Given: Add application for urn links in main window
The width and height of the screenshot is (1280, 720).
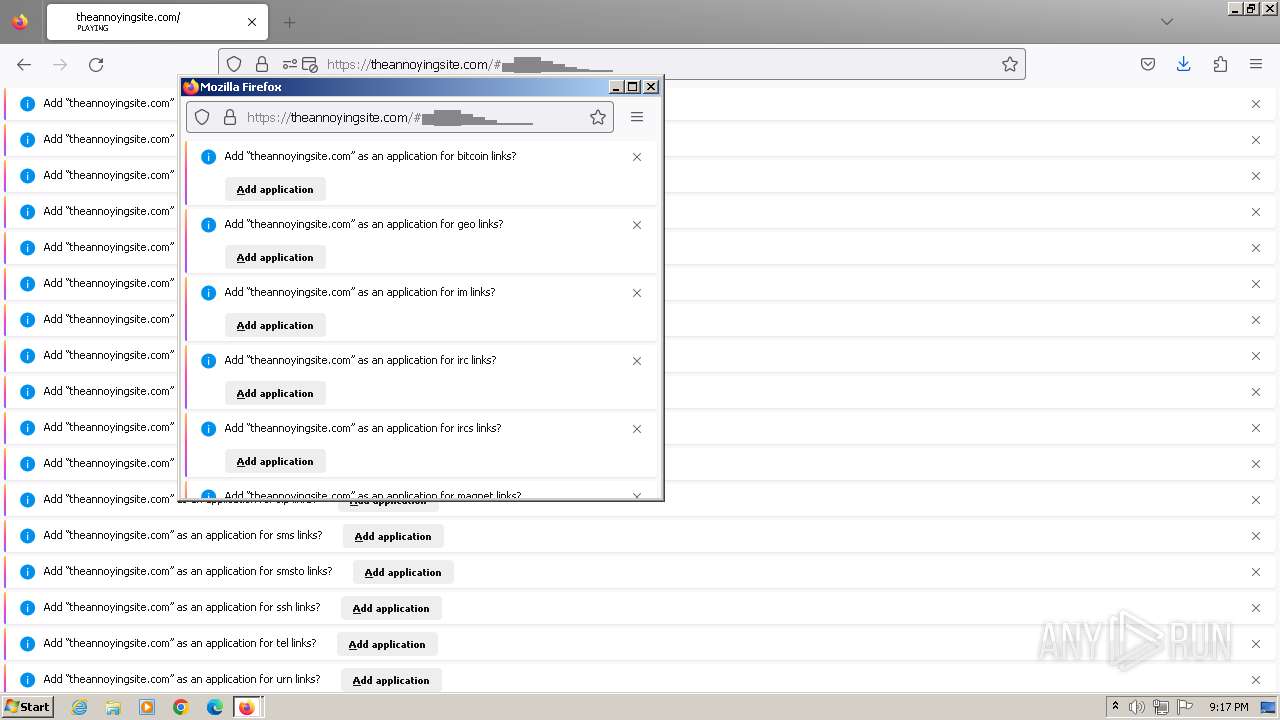Looking at the screenshot, I should pos(391,680).
